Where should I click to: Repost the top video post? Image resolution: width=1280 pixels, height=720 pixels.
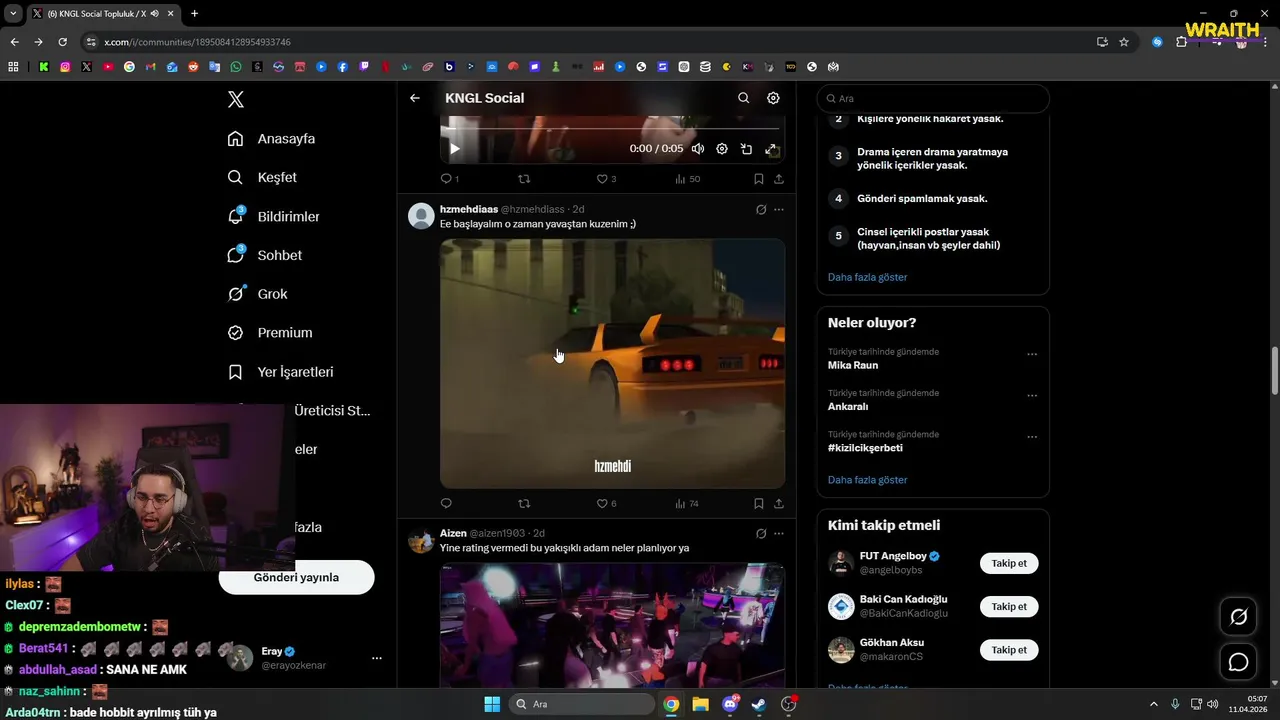[x=524, y=179]
